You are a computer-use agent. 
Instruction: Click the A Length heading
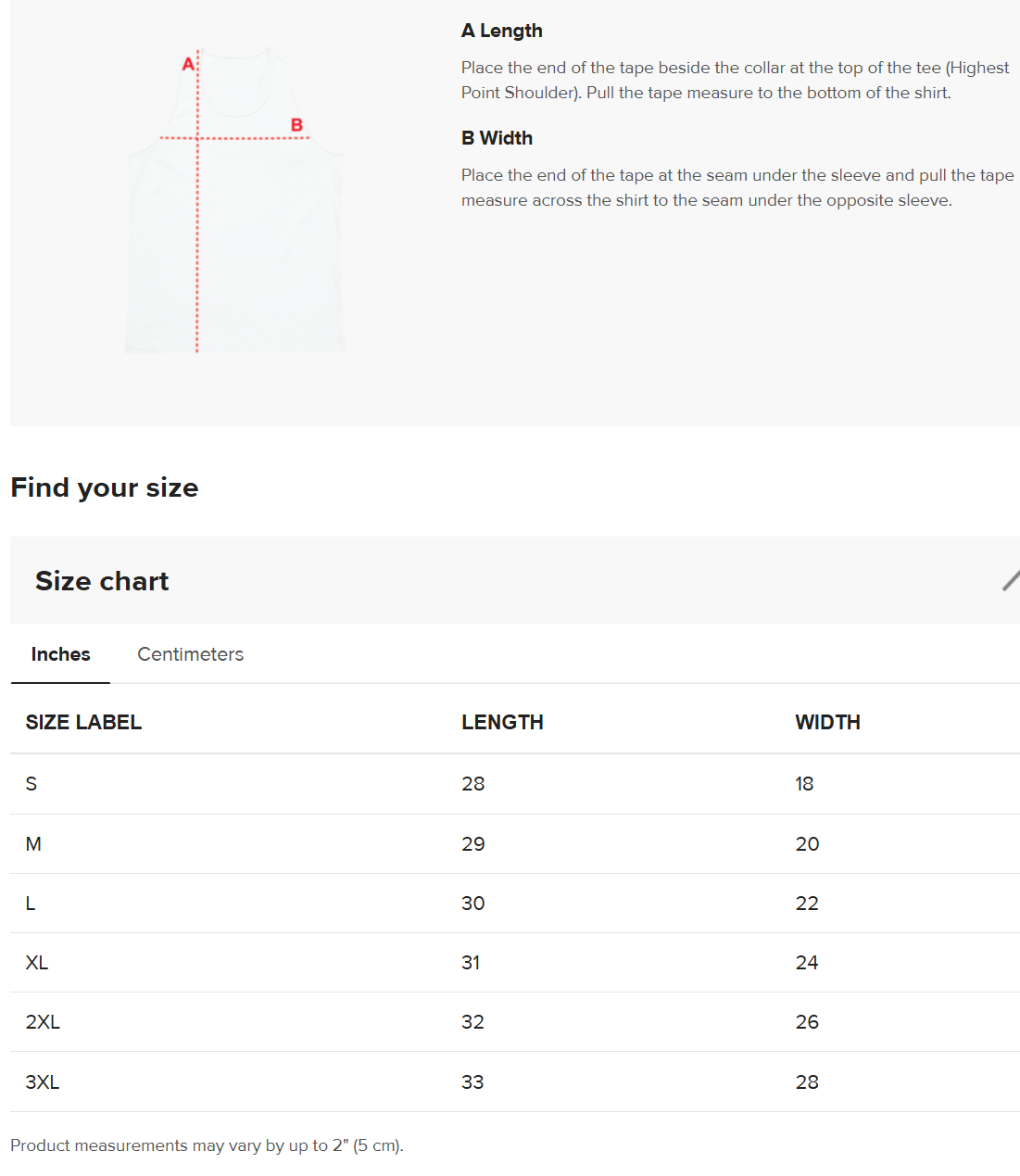point(502,31)
